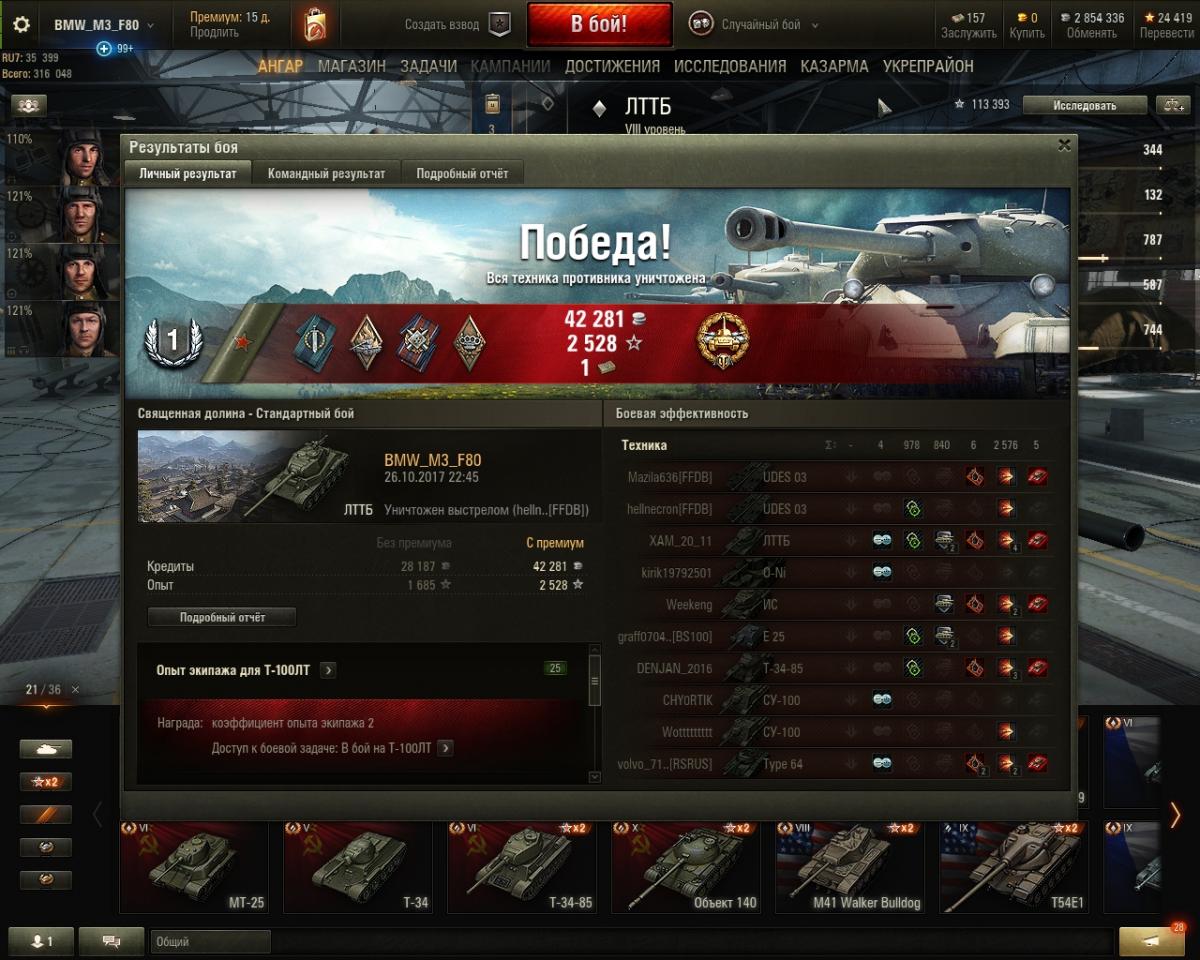The height and width of the screenshot is (960, 1200).
Task: Toggle the x2 star bonus carousel filter
Action: coord(46,782)
